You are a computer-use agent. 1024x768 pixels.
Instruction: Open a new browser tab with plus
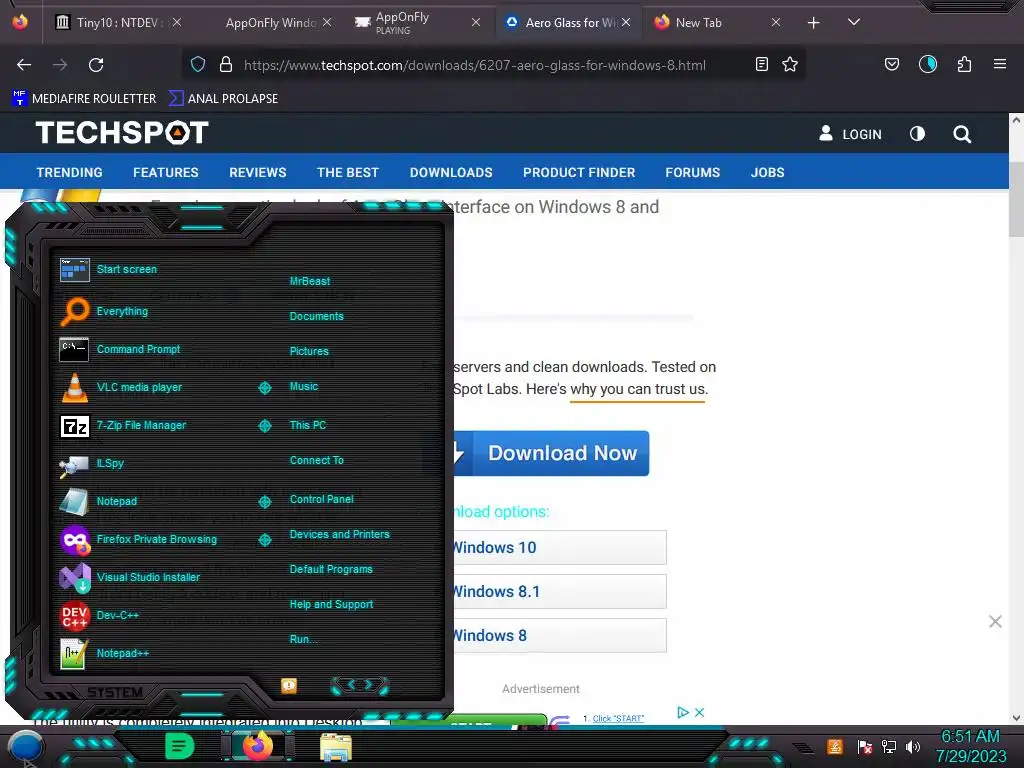point(813,23)
